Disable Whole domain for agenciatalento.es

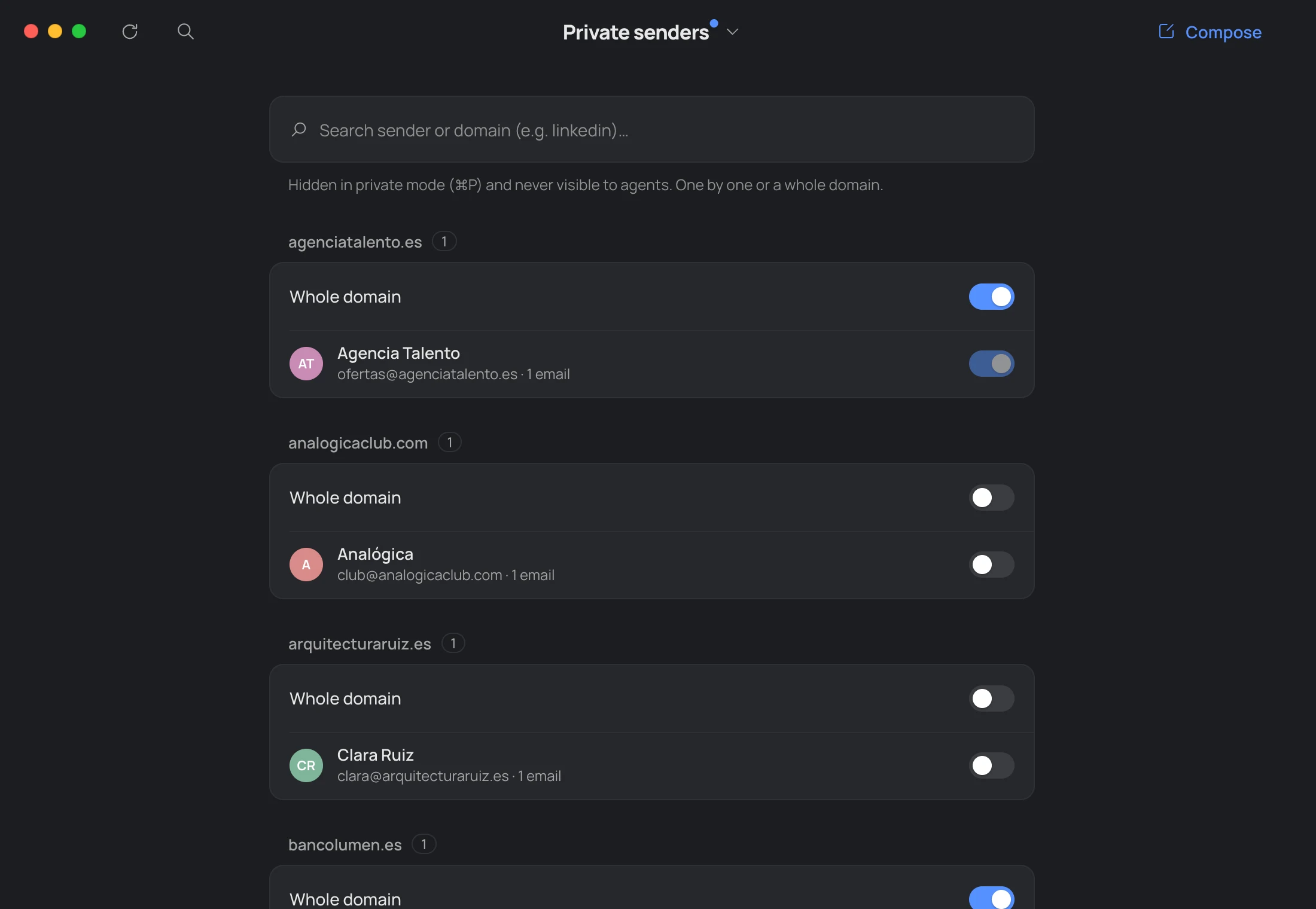(992, 297)
